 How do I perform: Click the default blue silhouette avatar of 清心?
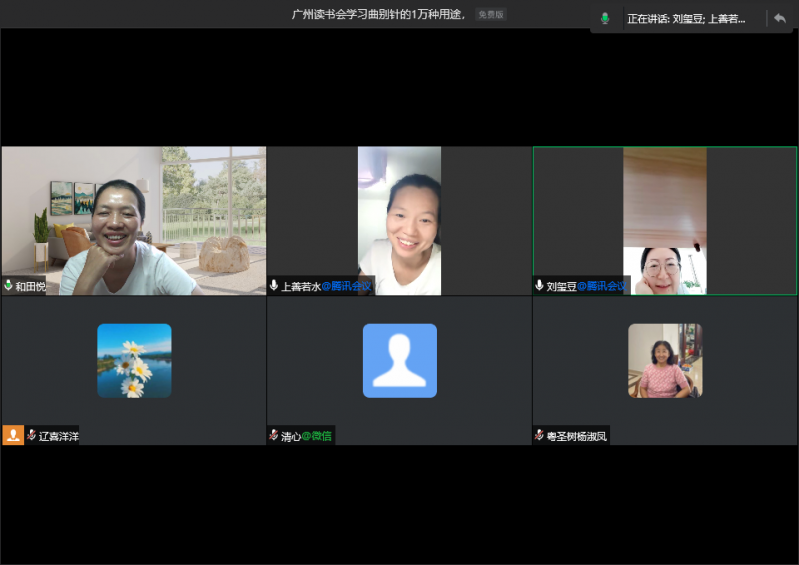click(399, 360)
